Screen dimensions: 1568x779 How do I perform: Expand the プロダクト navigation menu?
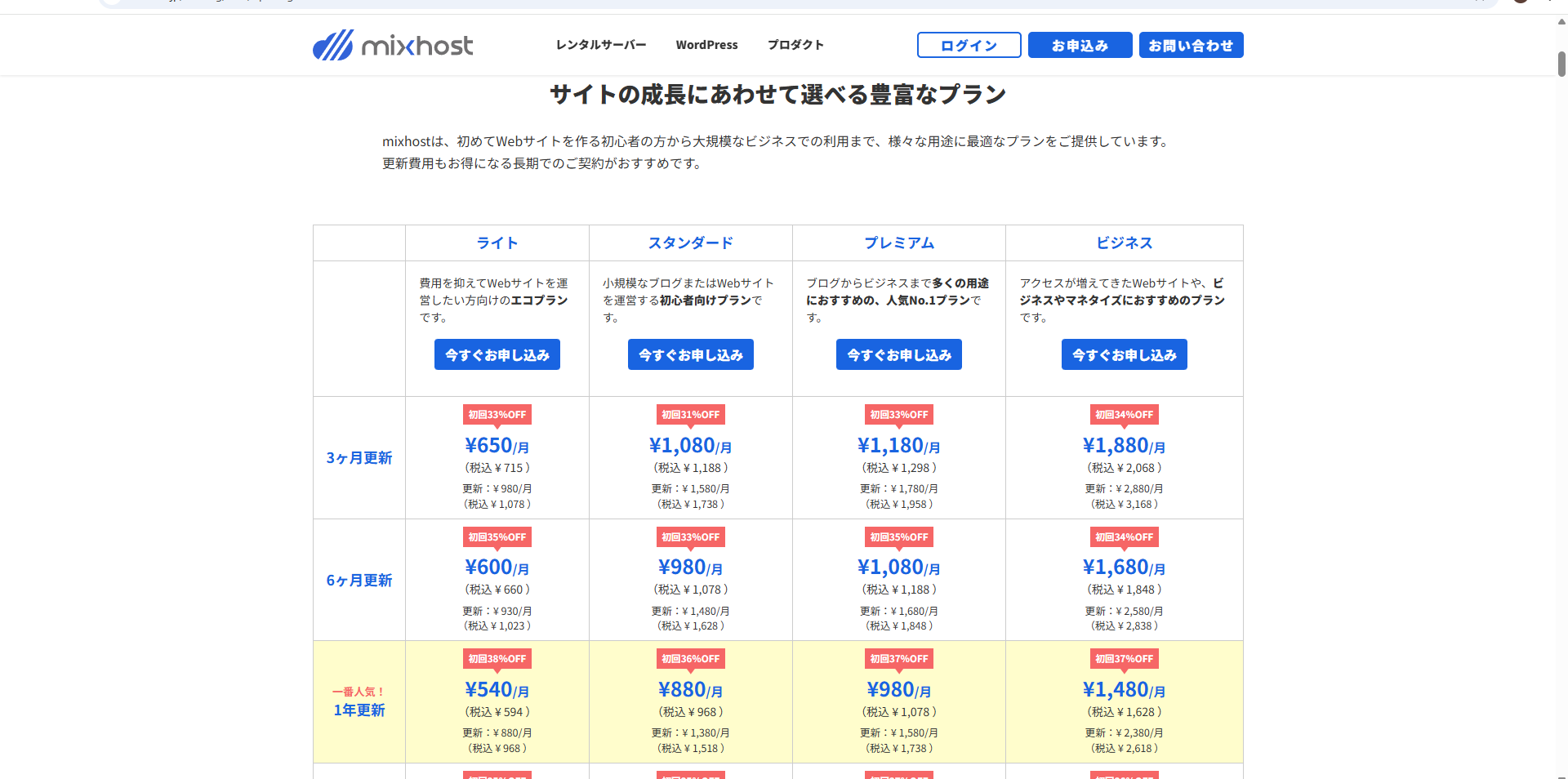point(795,45)
